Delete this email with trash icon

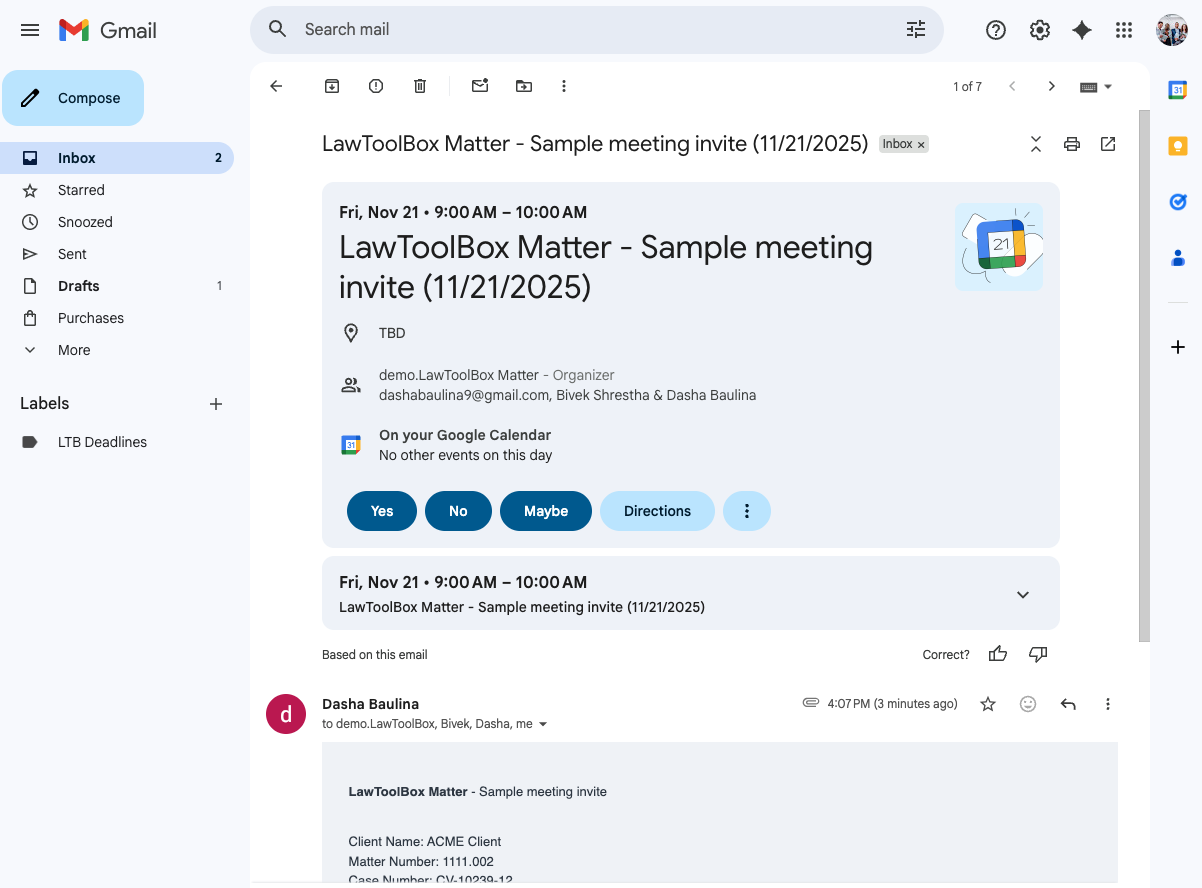(x=420, y=86)
